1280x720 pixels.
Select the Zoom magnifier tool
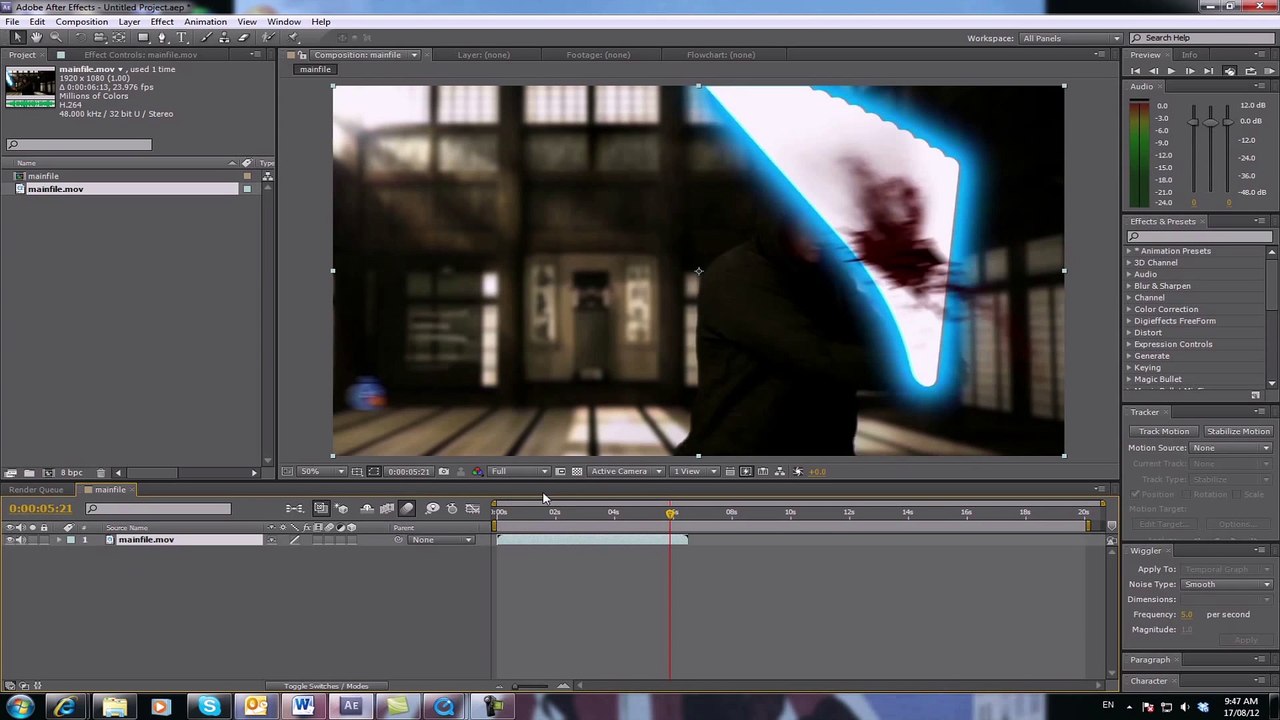55,38
